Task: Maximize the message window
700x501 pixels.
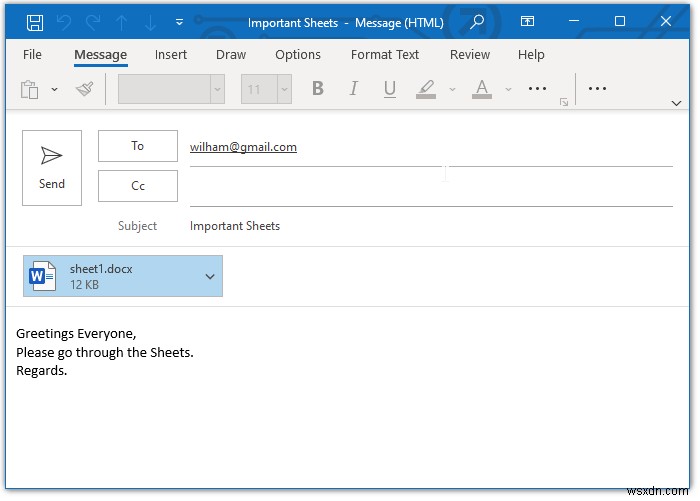Action: pos(620,21)
